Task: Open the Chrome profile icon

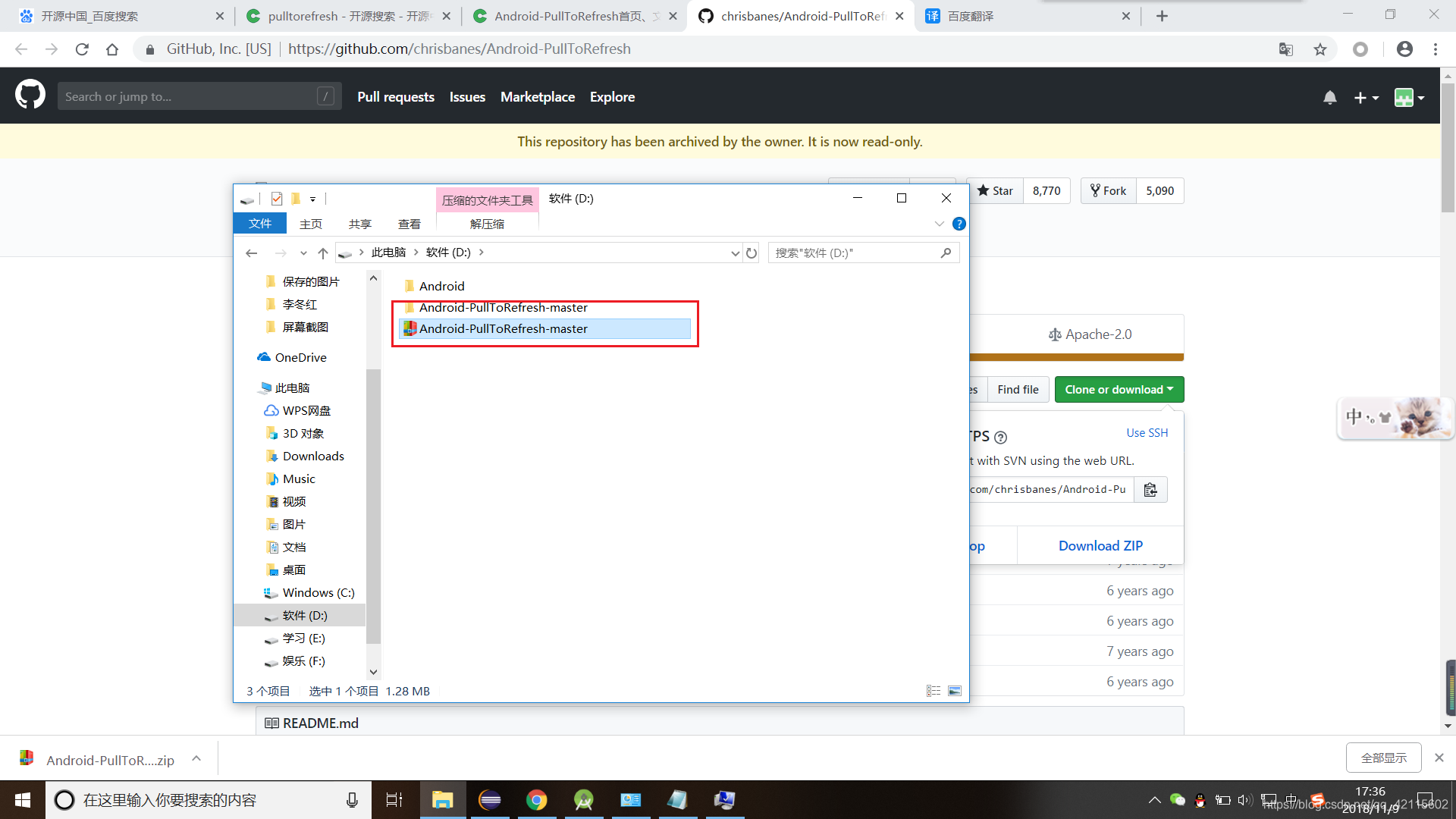Action: pos(1404,49)
